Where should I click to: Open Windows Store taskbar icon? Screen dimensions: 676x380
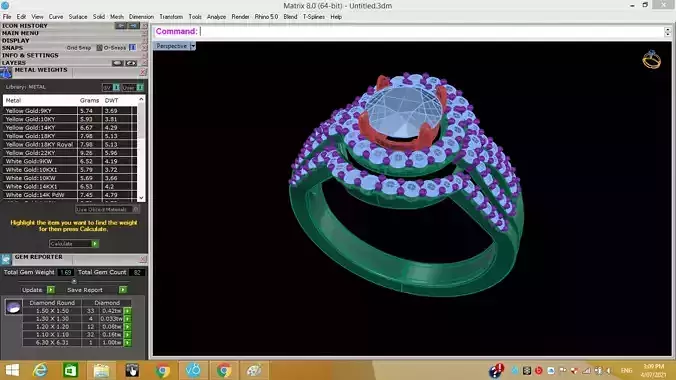pyautogui.click(x=70, y=371)
